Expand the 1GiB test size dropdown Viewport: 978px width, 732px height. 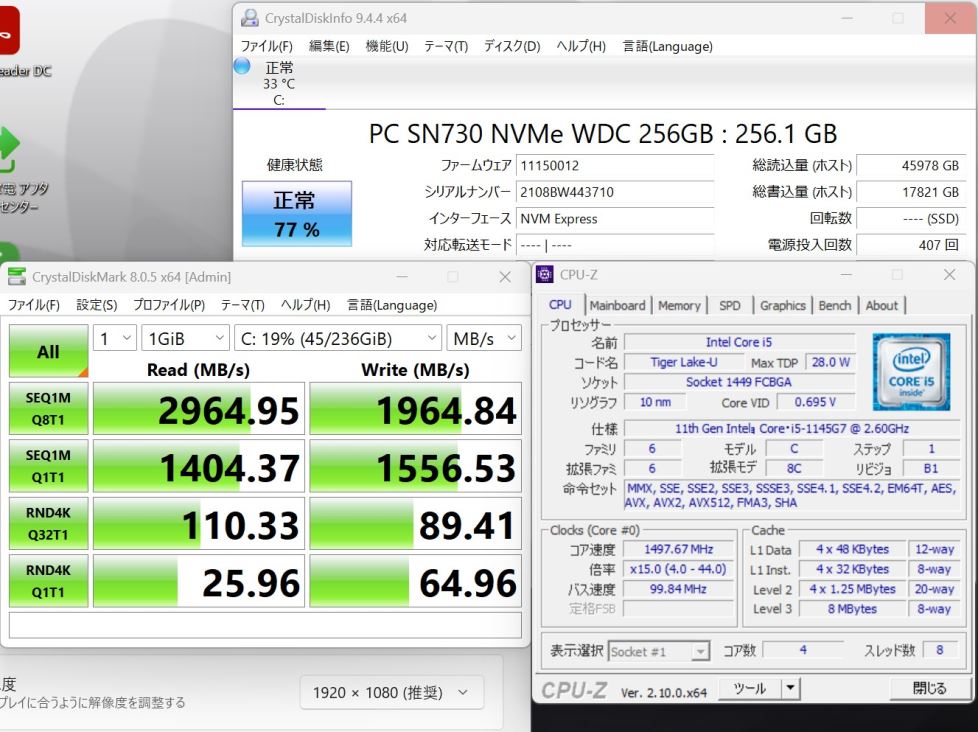click(x=185, y=339)
